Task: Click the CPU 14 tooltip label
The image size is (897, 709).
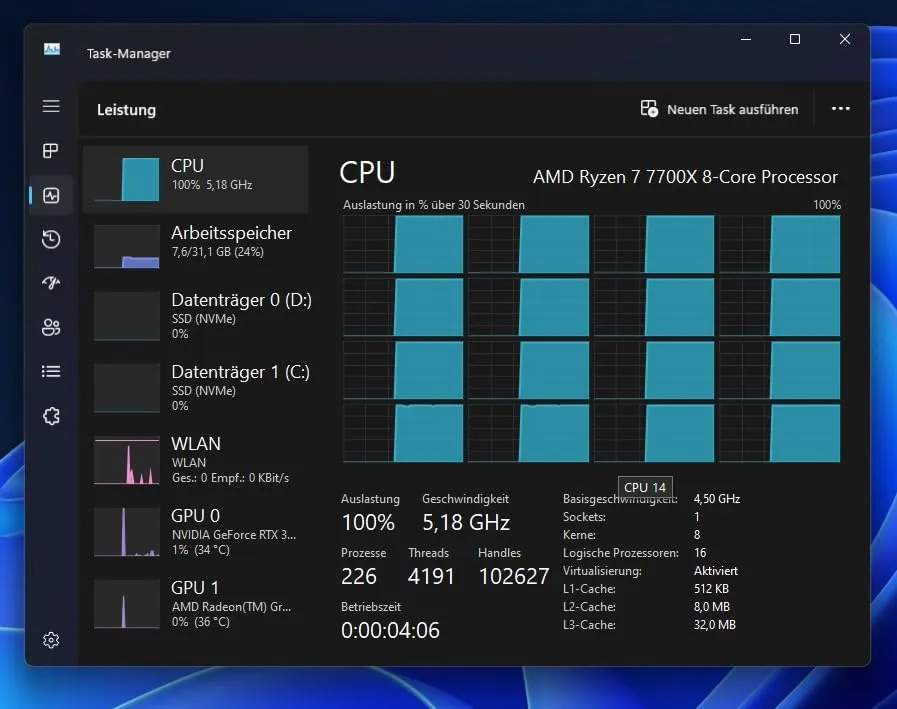Action: [x=645, y=487]
